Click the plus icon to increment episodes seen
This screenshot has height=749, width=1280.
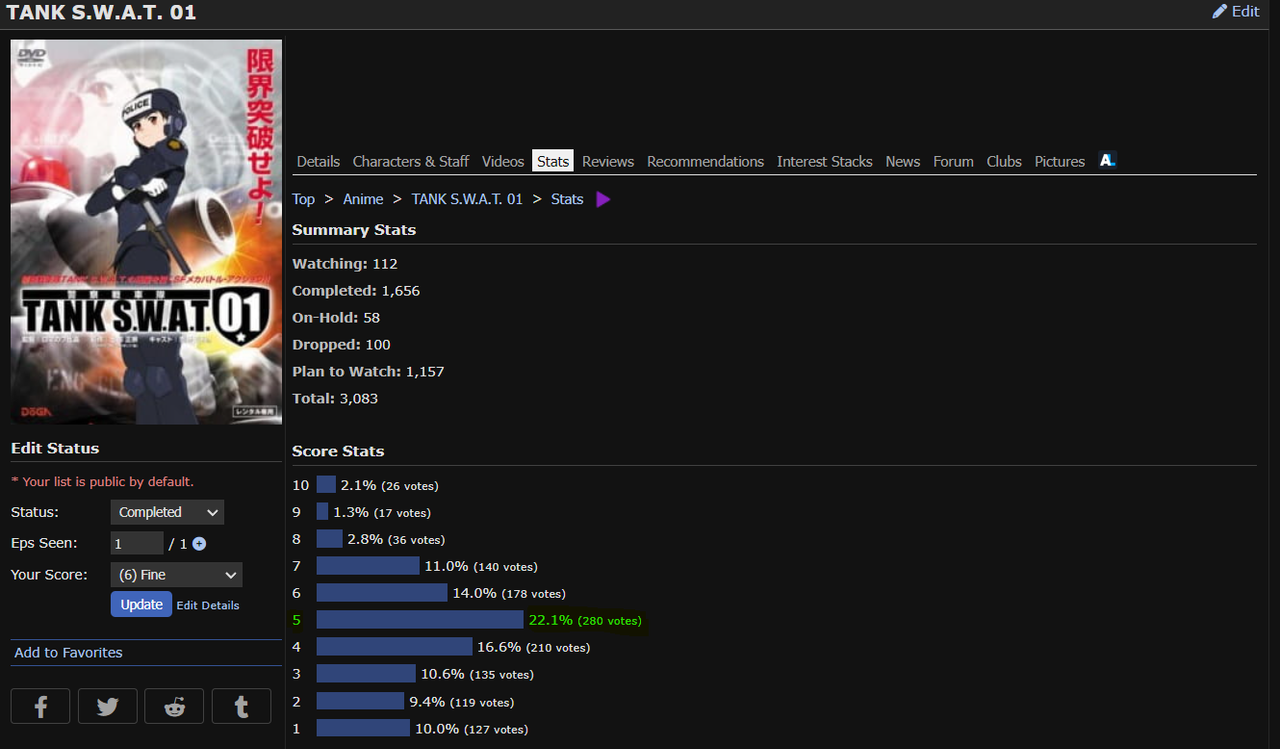(199, 544)
